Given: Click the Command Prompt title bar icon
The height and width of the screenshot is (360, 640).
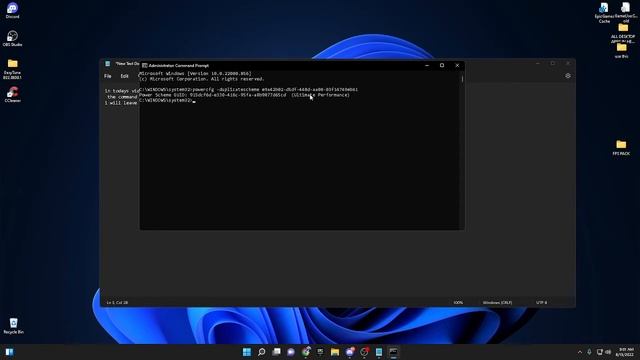Looking at the screenshot, I should pos(144,65).
